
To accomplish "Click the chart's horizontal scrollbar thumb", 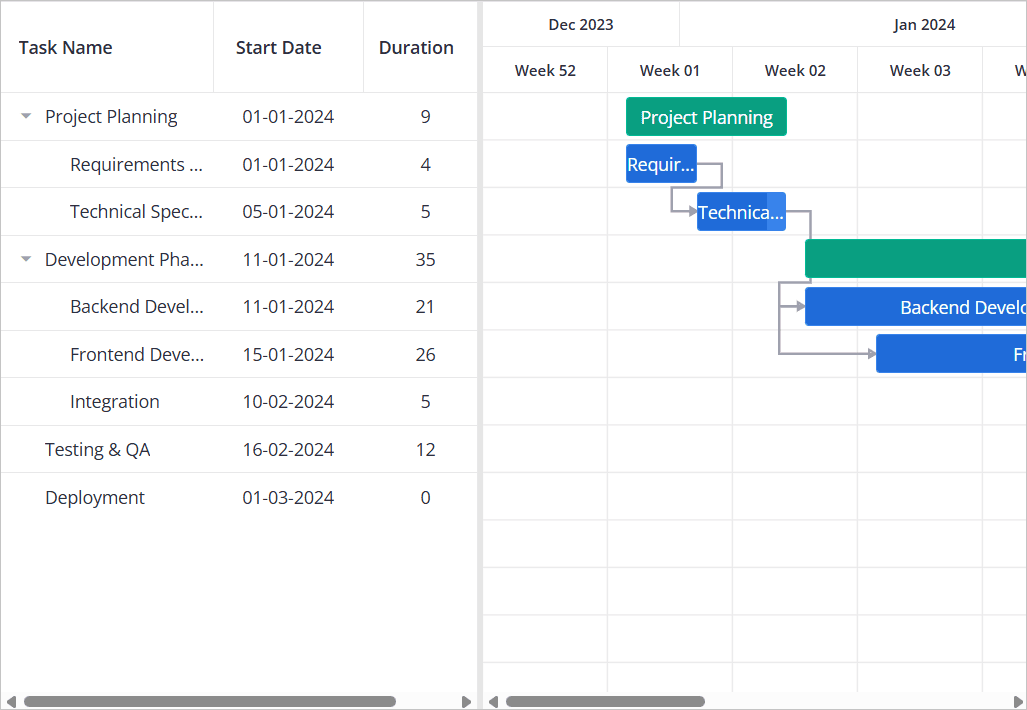I will point(605,702).
